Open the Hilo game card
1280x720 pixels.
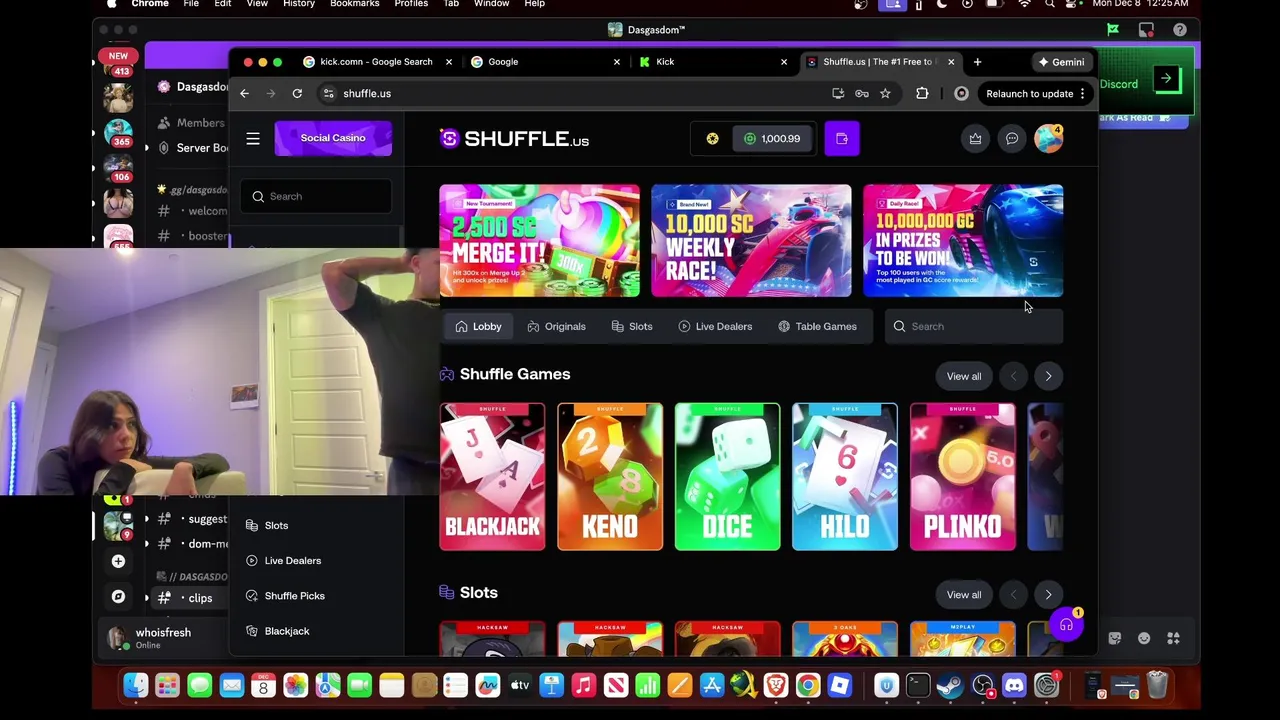845,477
